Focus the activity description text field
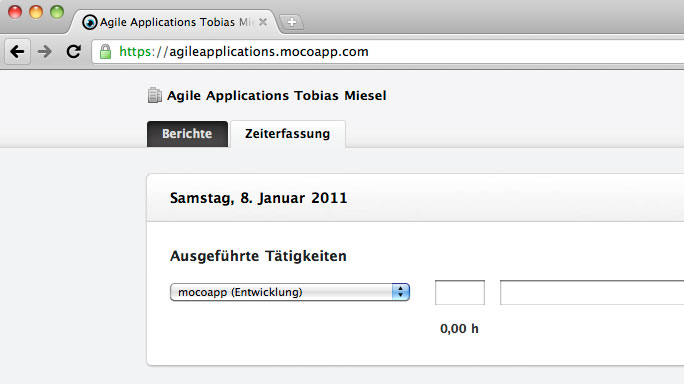This screenshot has width=684, height=384. [592, 292]
